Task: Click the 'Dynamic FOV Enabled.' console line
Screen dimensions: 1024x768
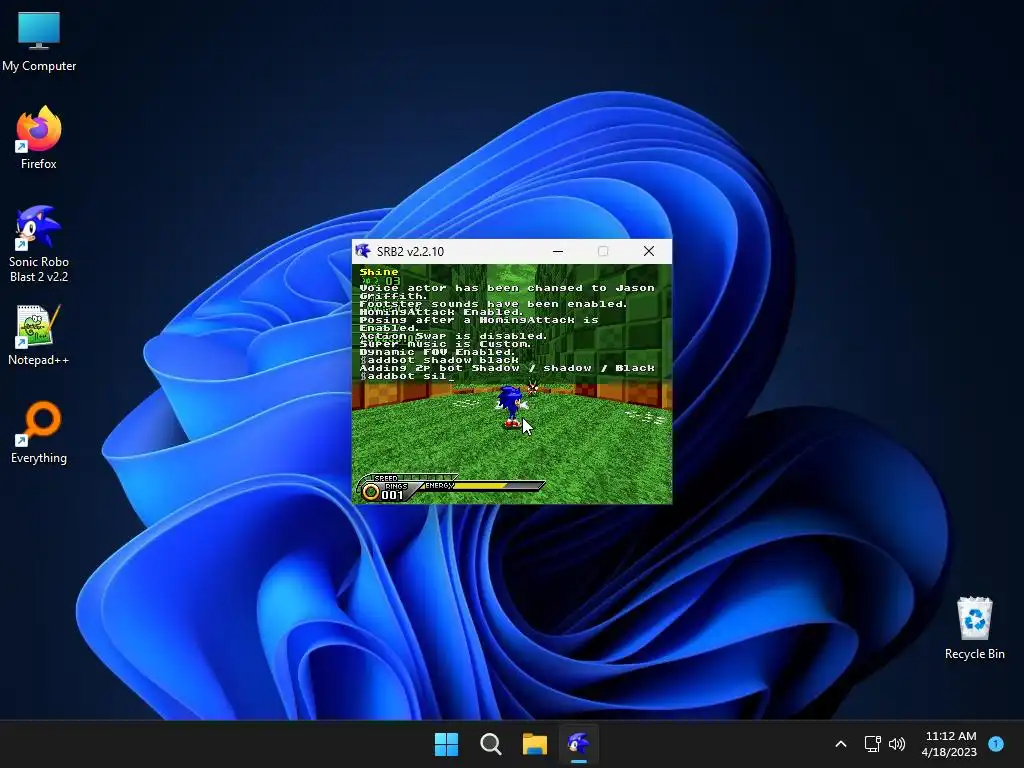Action: 438,352
